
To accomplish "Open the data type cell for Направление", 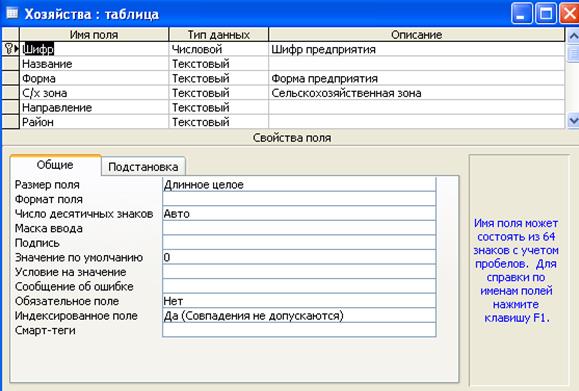I will [x=219, y=107].
